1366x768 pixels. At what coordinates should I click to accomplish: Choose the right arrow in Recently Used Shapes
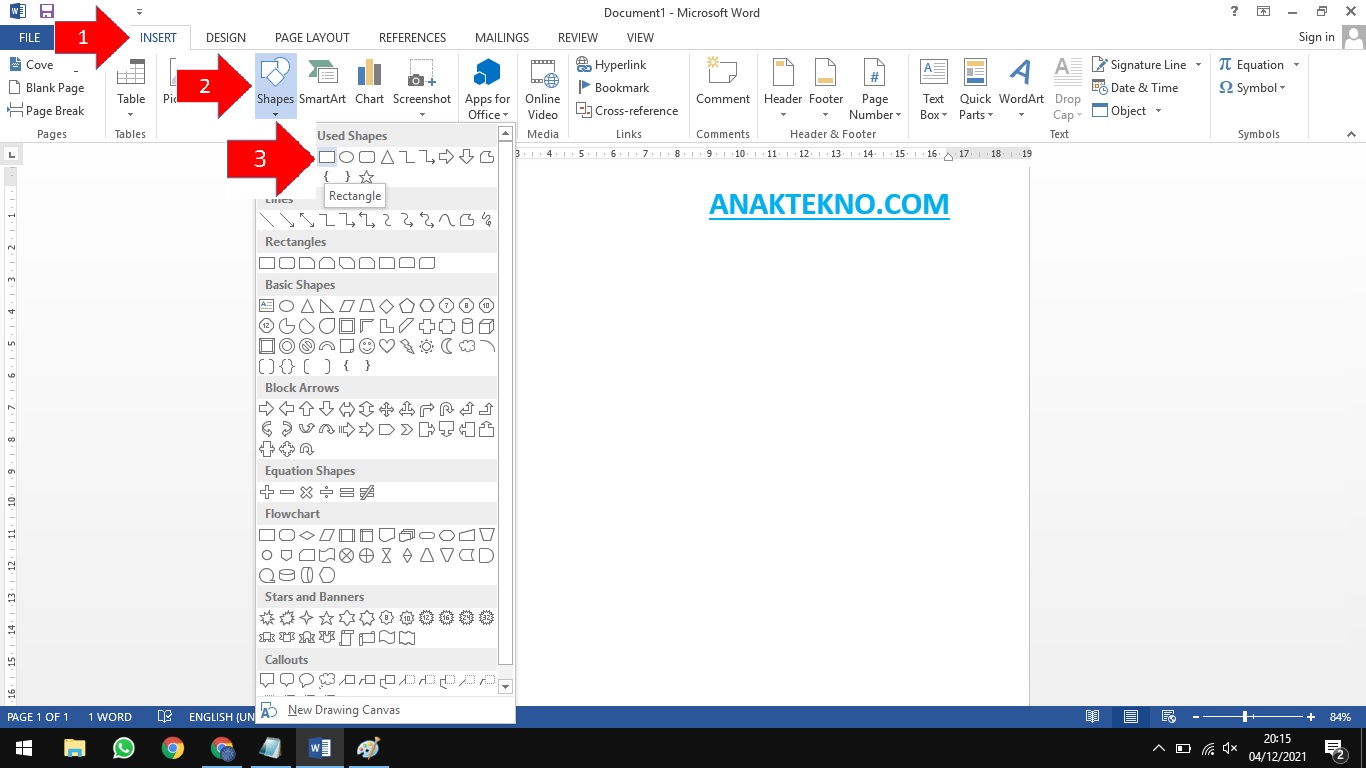(447, 157)
